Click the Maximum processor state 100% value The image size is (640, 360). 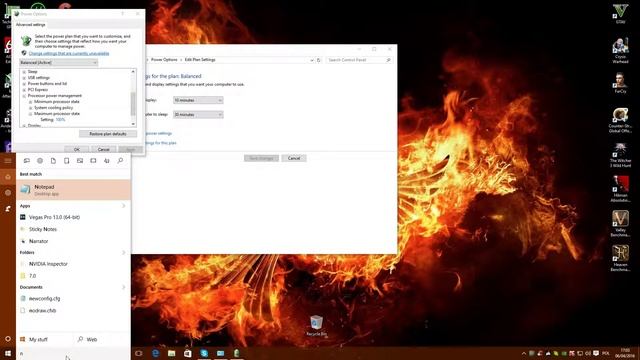(x=60, y=120)
